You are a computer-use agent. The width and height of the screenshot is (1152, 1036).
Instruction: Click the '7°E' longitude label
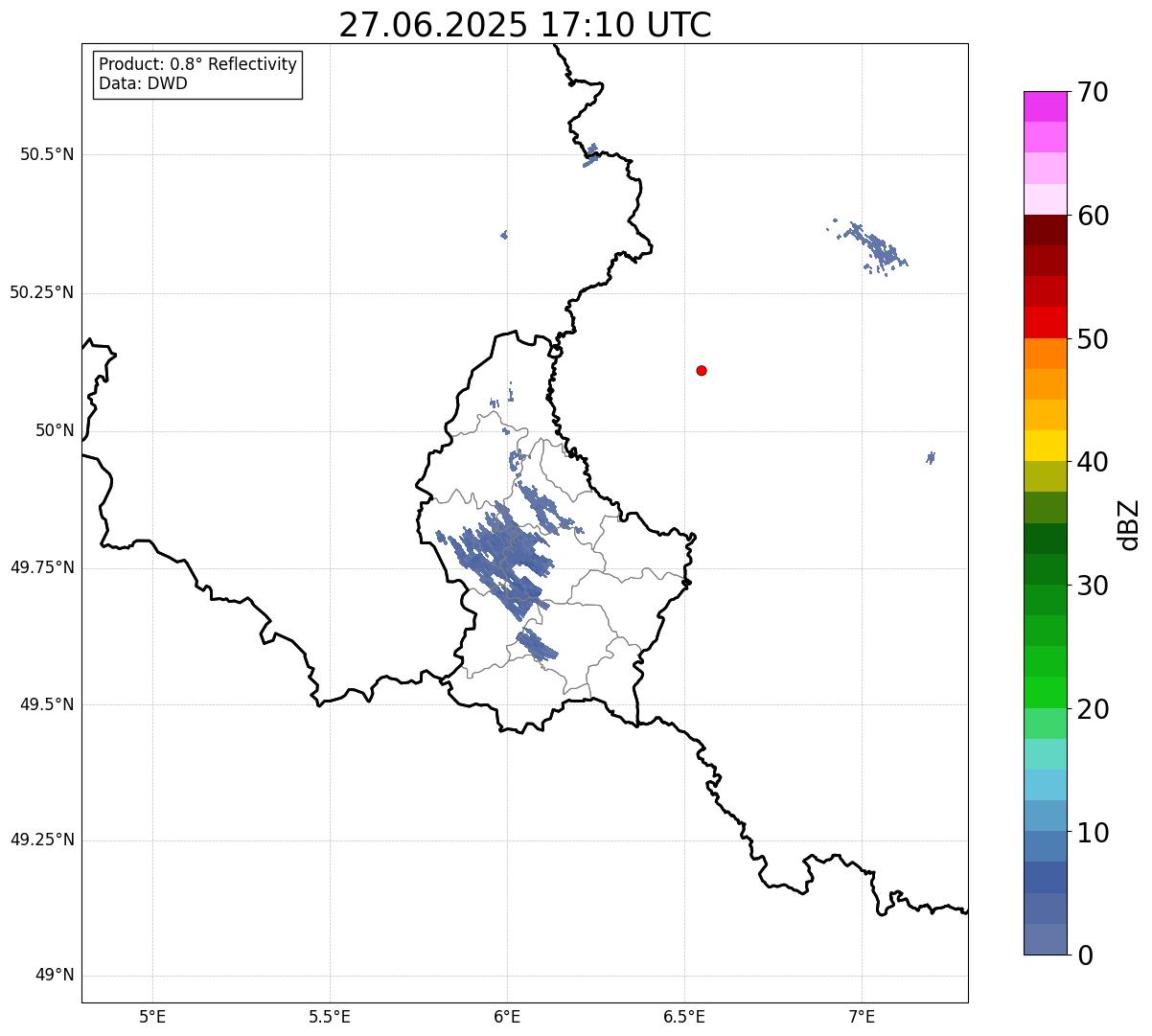[x=862, y=1016]
